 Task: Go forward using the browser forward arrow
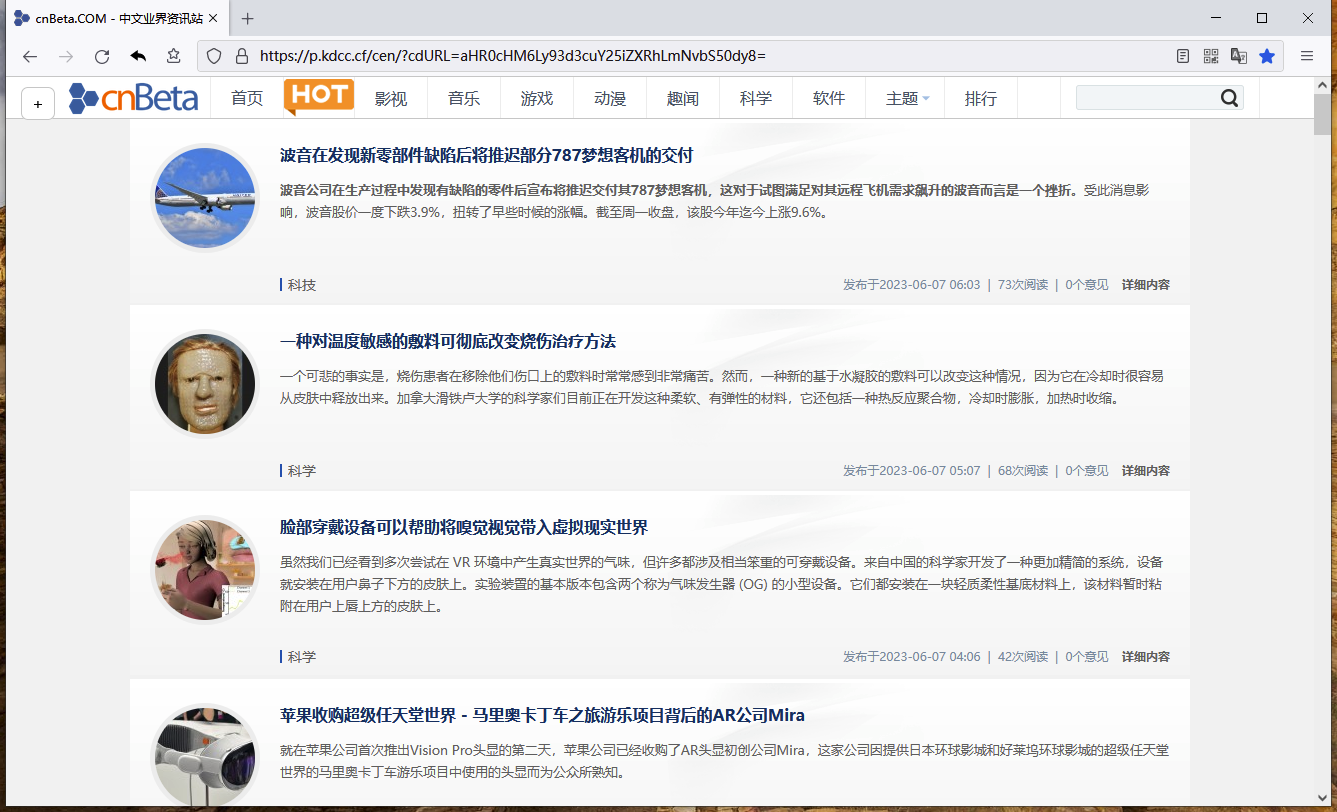point(66,56)
